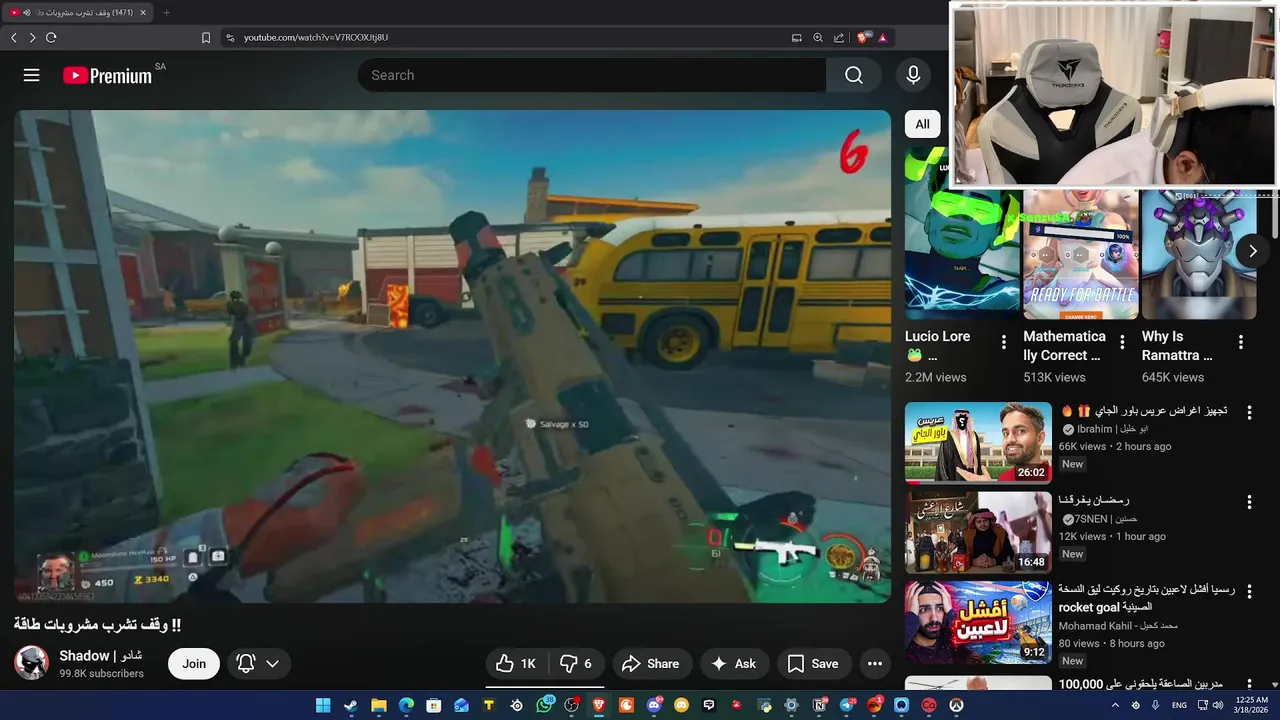
Task: Open Microsoft Edge from the taskbar
Action: 406,705
